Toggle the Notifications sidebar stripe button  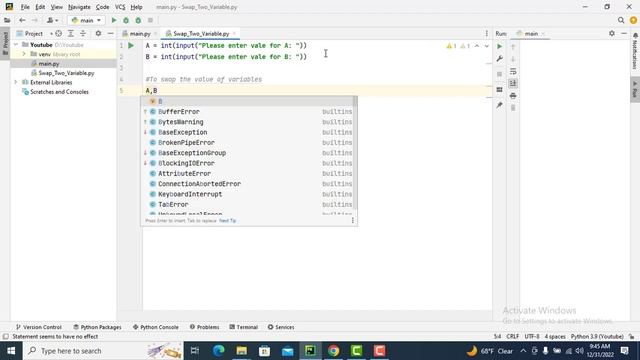635,52
